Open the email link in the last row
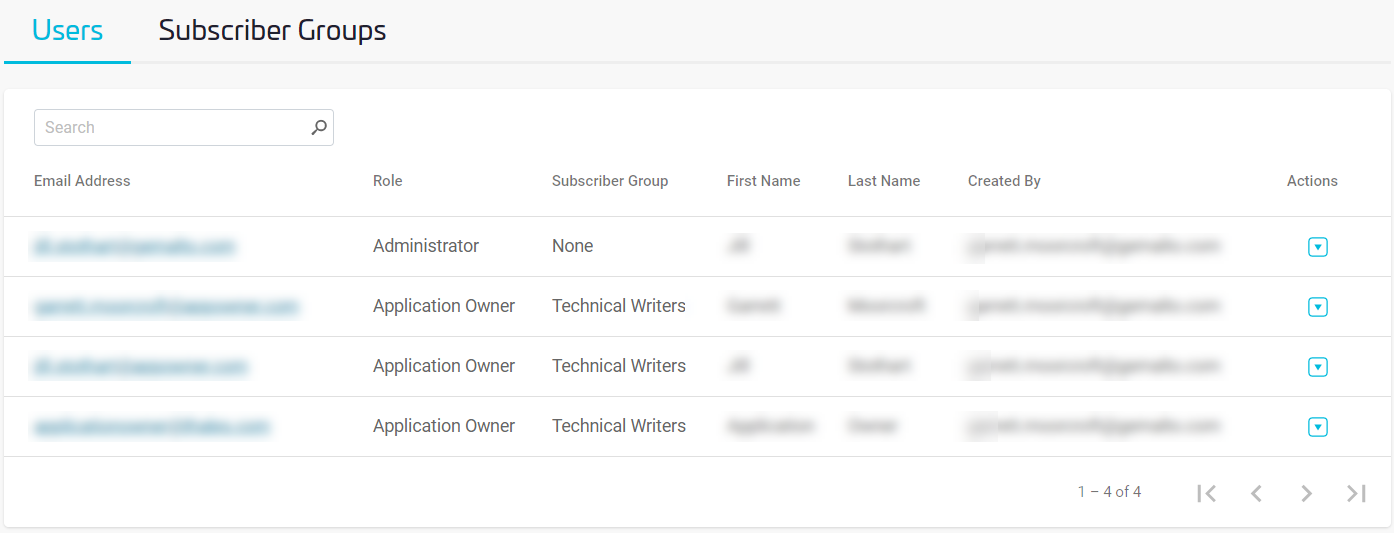The image size is (1394, 533). click(152, 426)
